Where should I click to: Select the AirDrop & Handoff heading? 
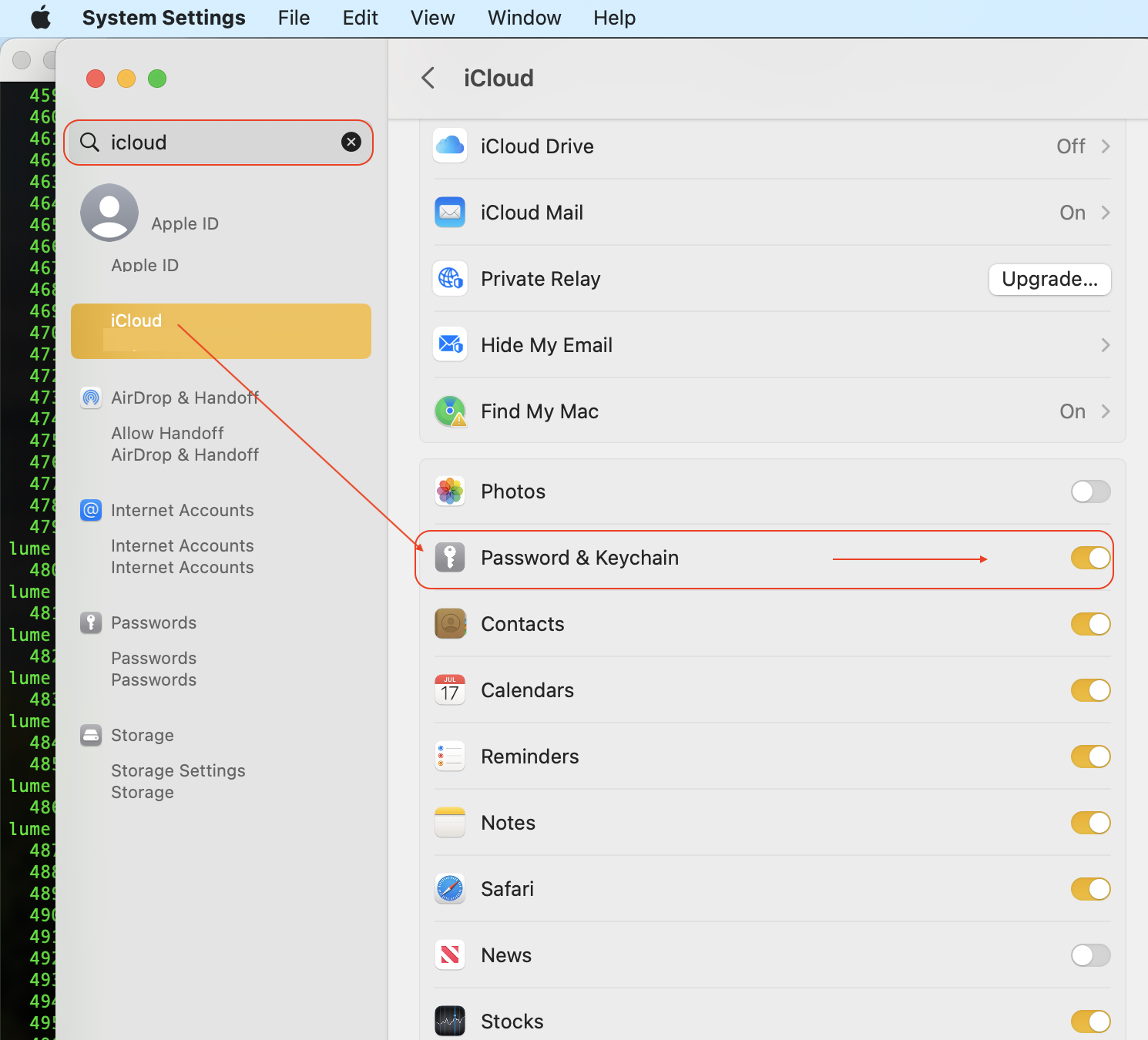185,398
